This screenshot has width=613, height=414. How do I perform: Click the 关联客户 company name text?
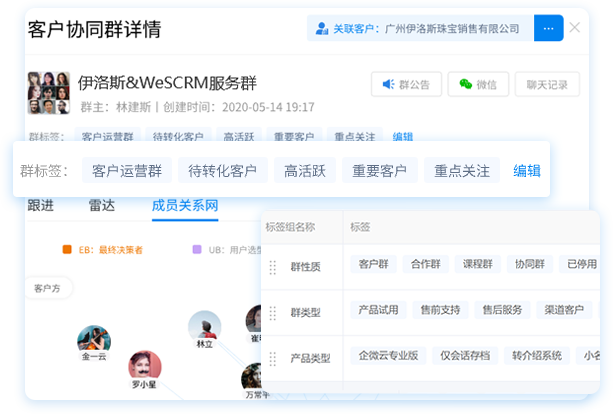[452, 29]
